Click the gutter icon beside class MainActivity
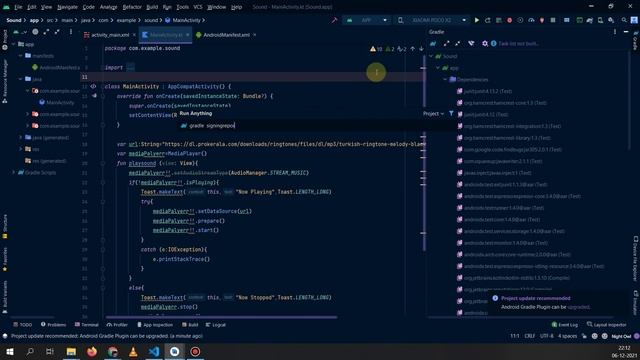The height and width of the screenshot is (360, 640). click(x=93, y=87)
